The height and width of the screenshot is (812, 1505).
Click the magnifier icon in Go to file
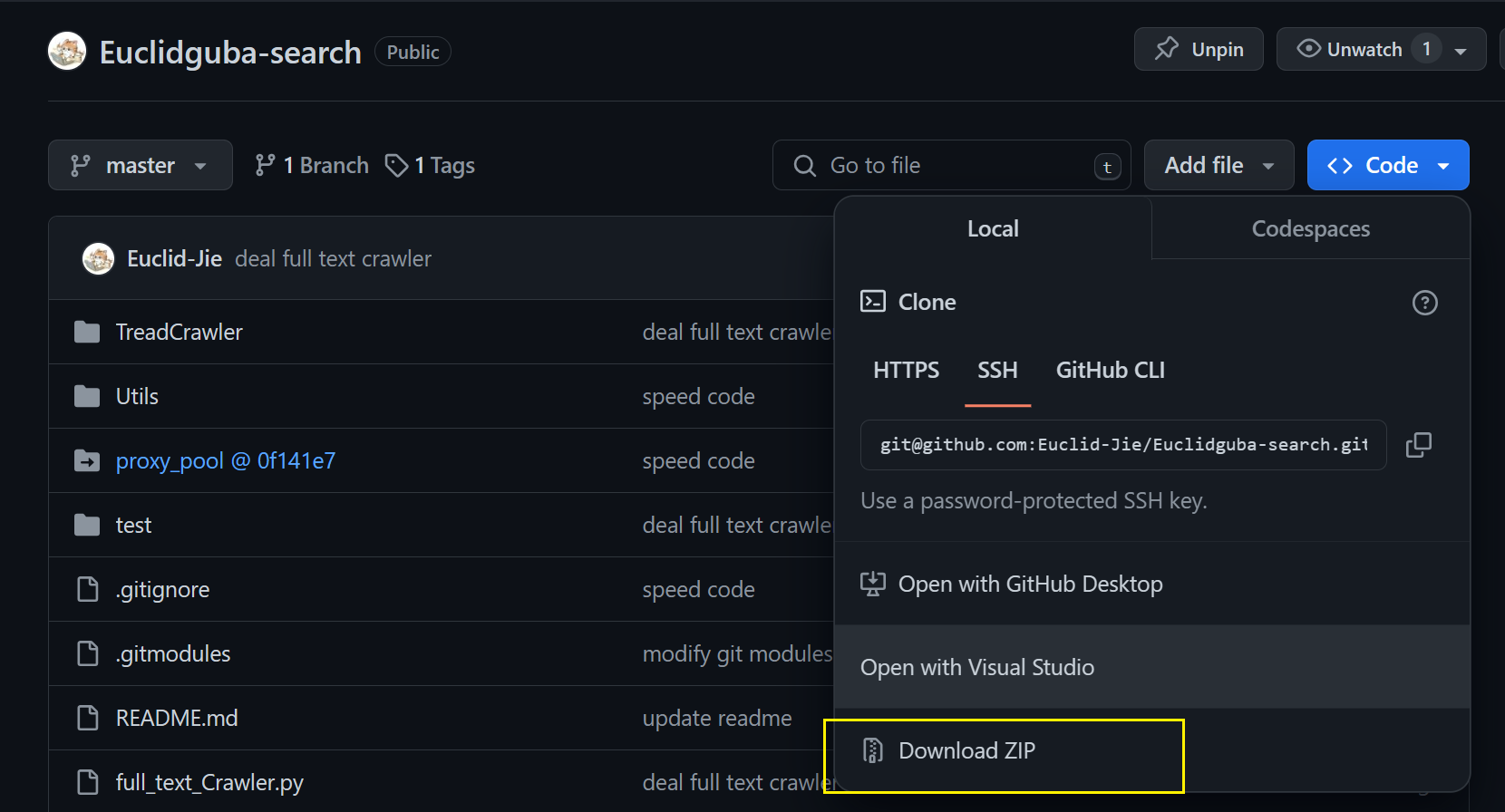tap(804, 165)
